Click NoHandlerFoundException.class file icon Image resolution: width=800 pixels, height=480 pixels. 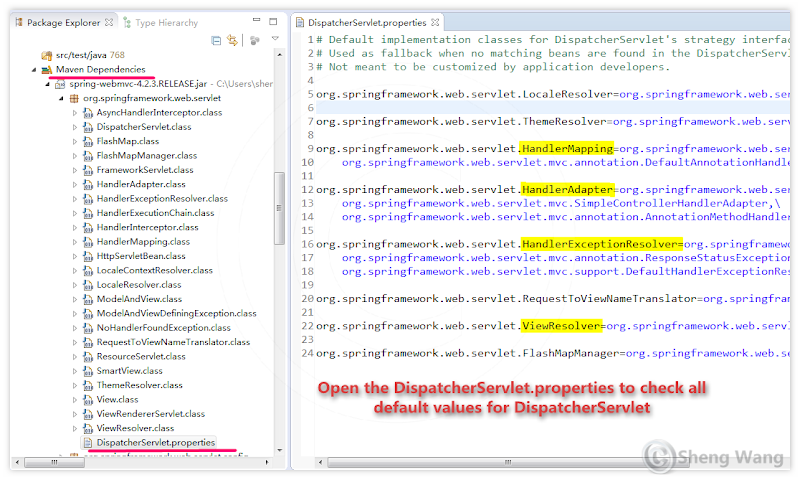coord(88,328)
